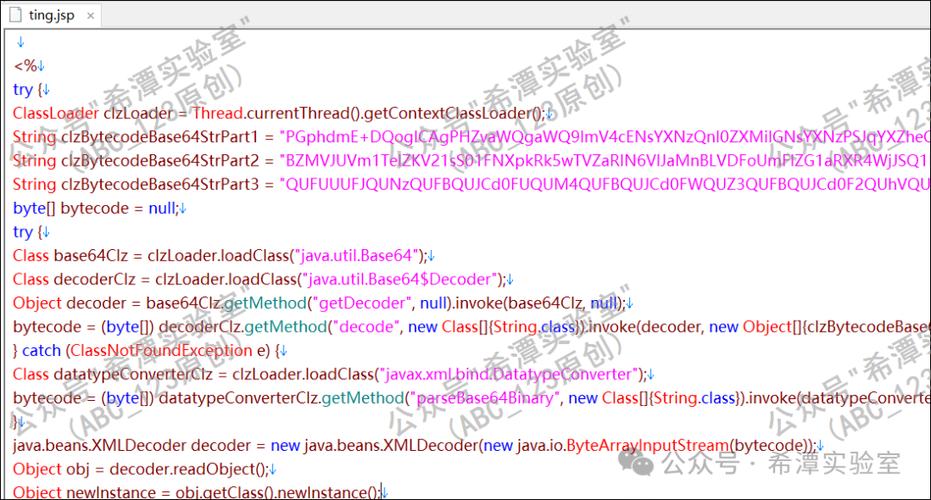Screen dimensions: 931x500
Task: Select the ting.jsp file tab
Action: (52, 15)
